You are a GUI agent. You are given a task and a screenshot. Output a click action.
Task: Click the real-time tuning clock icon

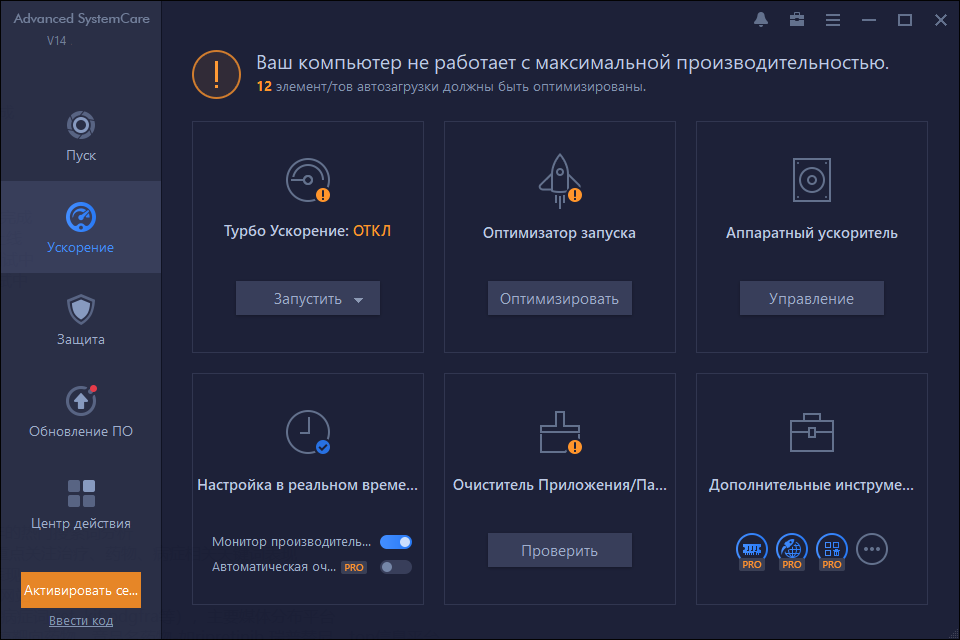pyautogui.click(x=308, y=432)
